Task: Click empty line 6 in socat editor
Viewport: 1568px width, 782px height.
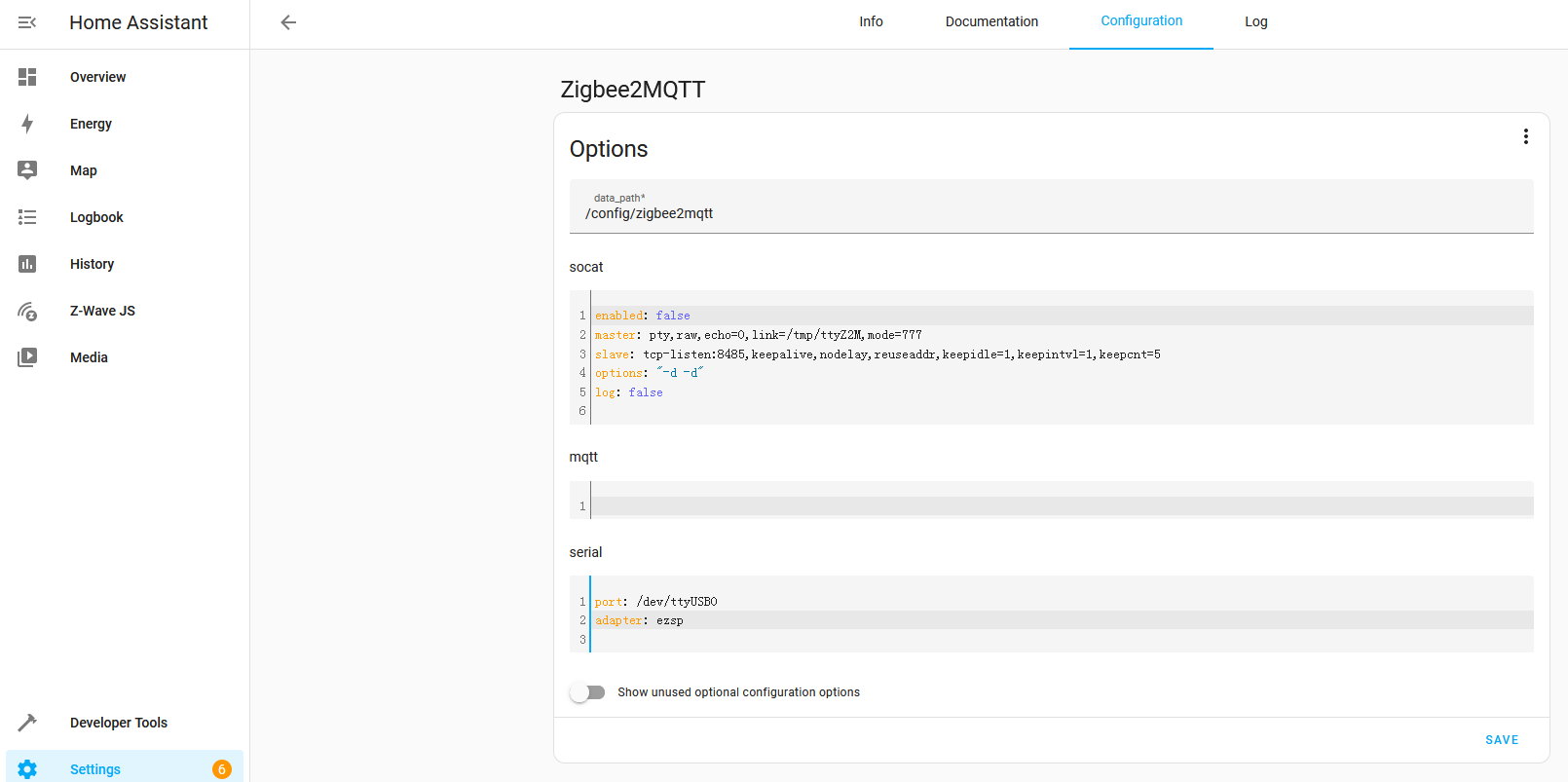Action: tap(1062, 411)
